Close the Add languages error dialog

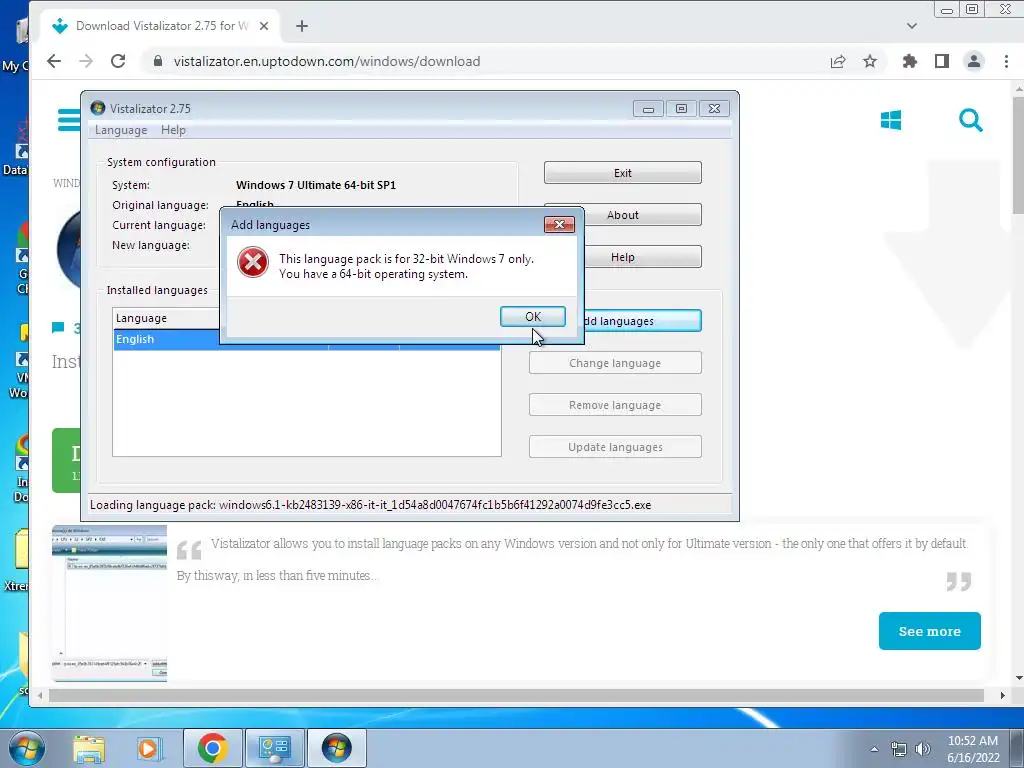pyautogui.click(x=559, y=225)
